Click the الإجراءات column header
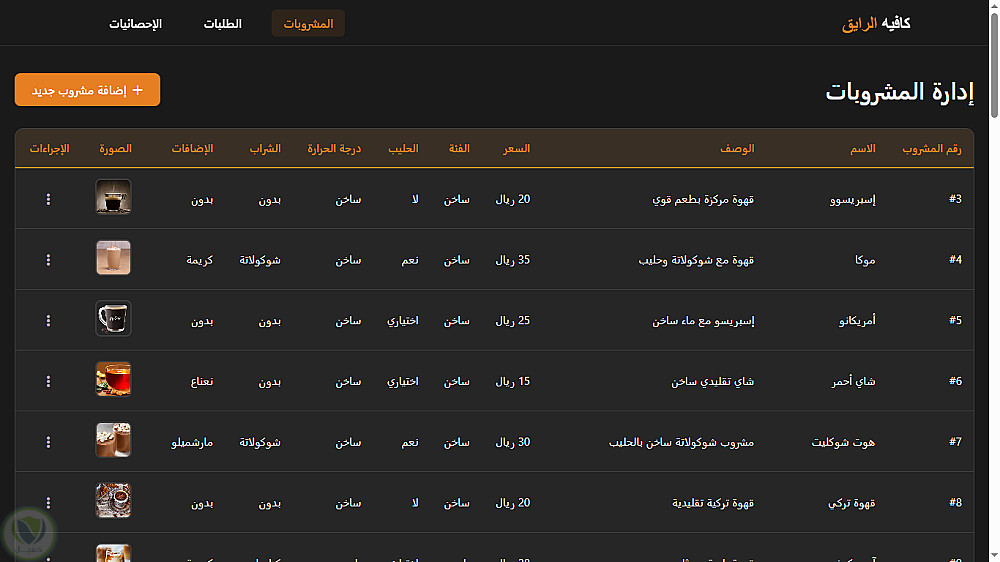1000x562 pixels. pos(50,149)
